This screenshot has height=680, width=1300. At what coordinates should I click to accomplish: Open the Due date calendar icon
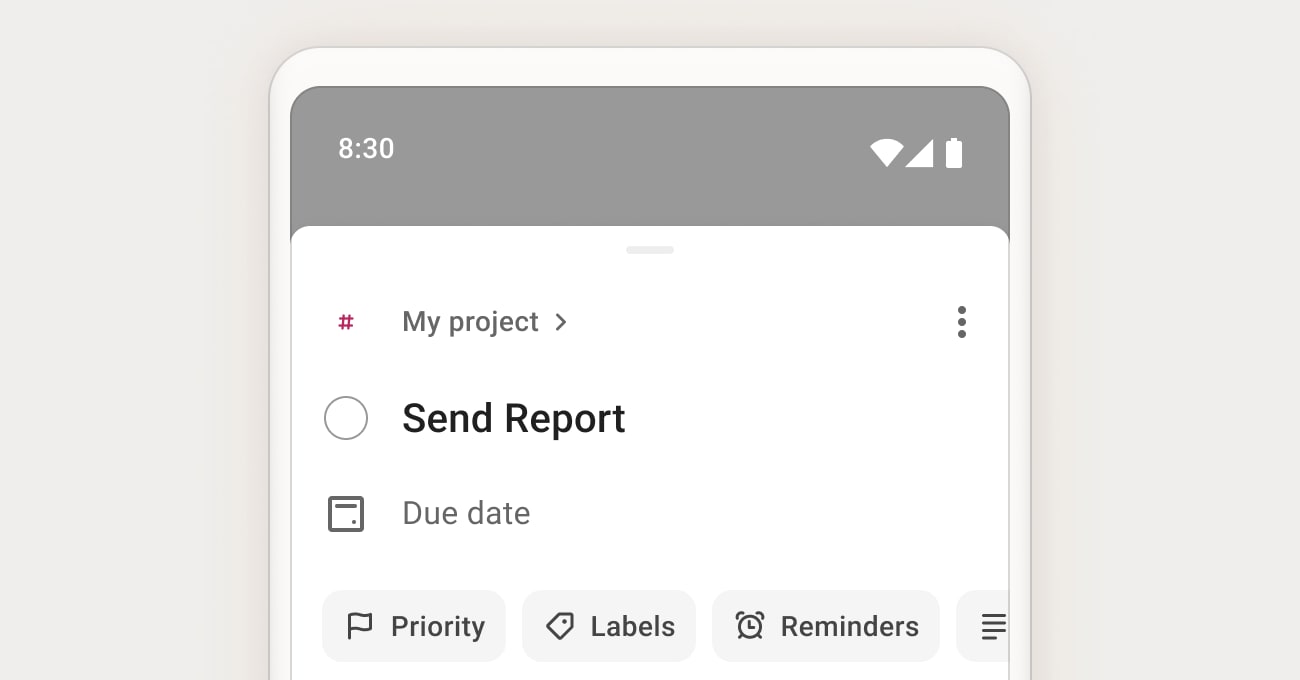point(346,513)
